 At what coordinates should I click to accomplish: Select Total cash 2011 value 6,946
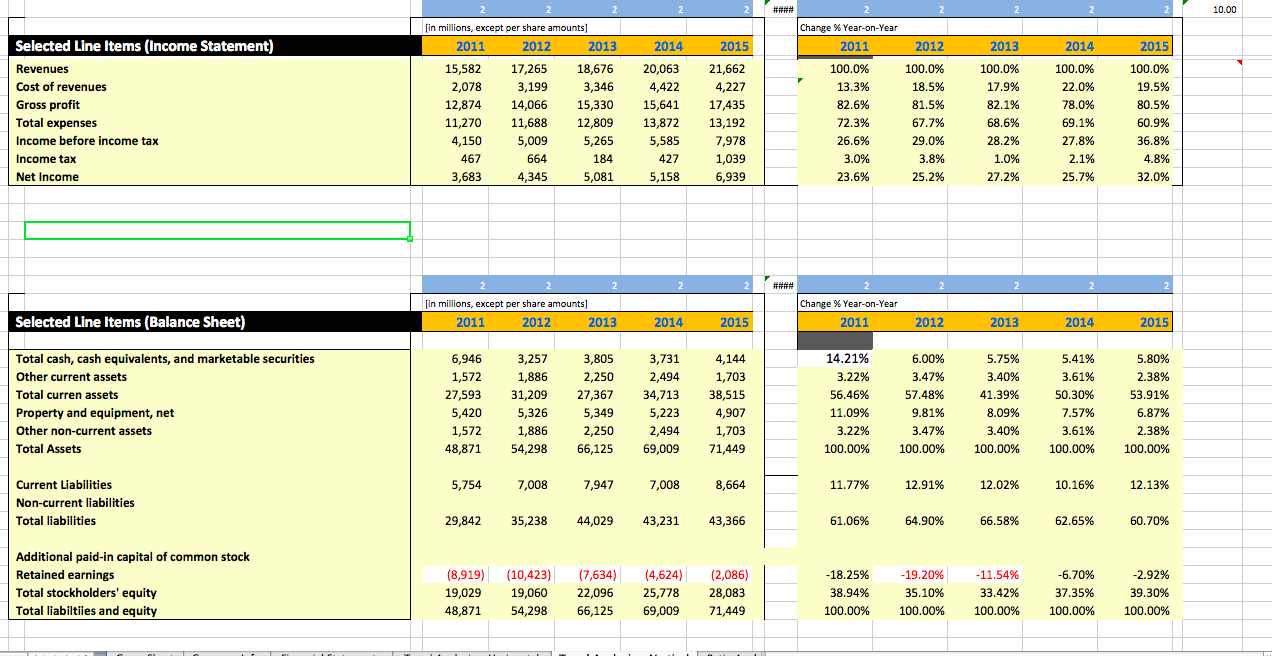click(x=467, y=359)
